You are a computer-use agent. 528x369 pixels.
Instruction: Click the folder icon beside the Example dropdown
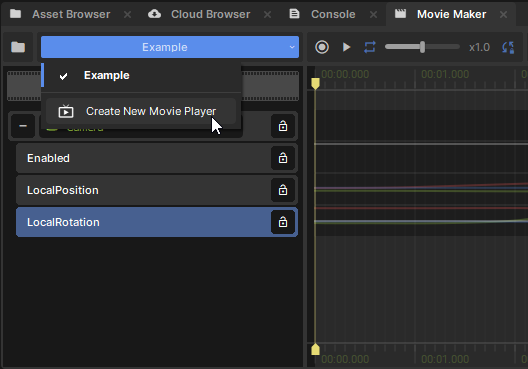(18, 47)
